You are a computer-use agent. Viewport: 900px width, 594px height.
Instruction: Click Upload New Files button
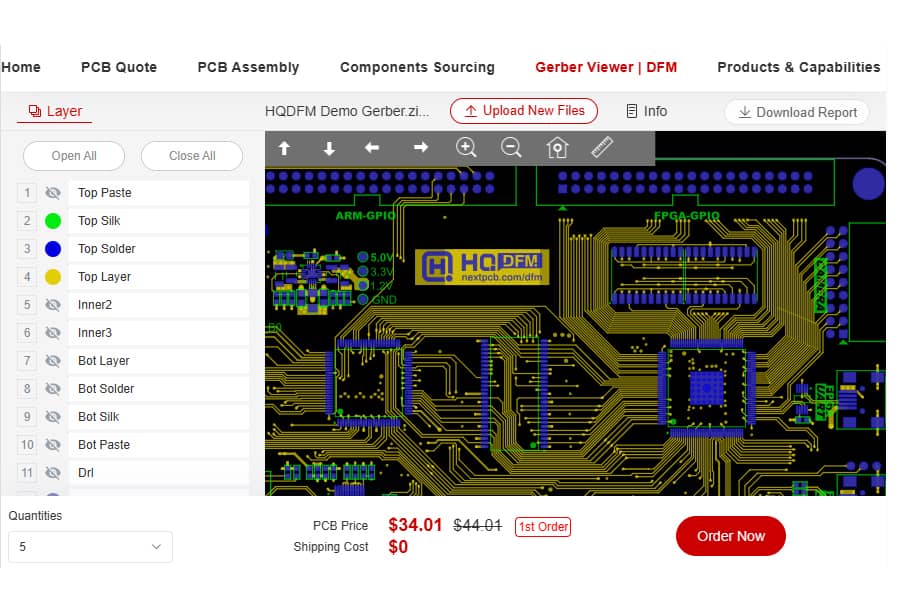(524, 111)
